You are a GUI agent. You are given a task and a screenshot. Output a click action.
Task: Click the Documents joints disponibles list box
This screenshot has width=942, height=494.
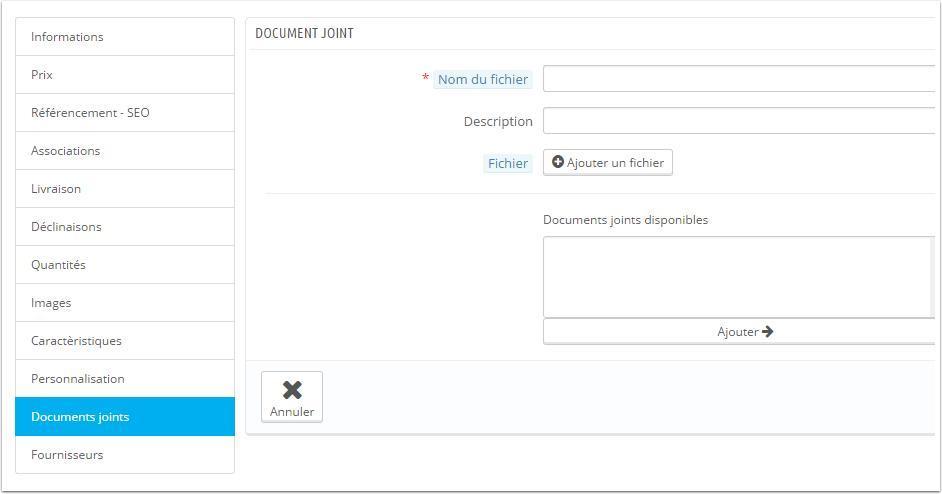[739, 277]
